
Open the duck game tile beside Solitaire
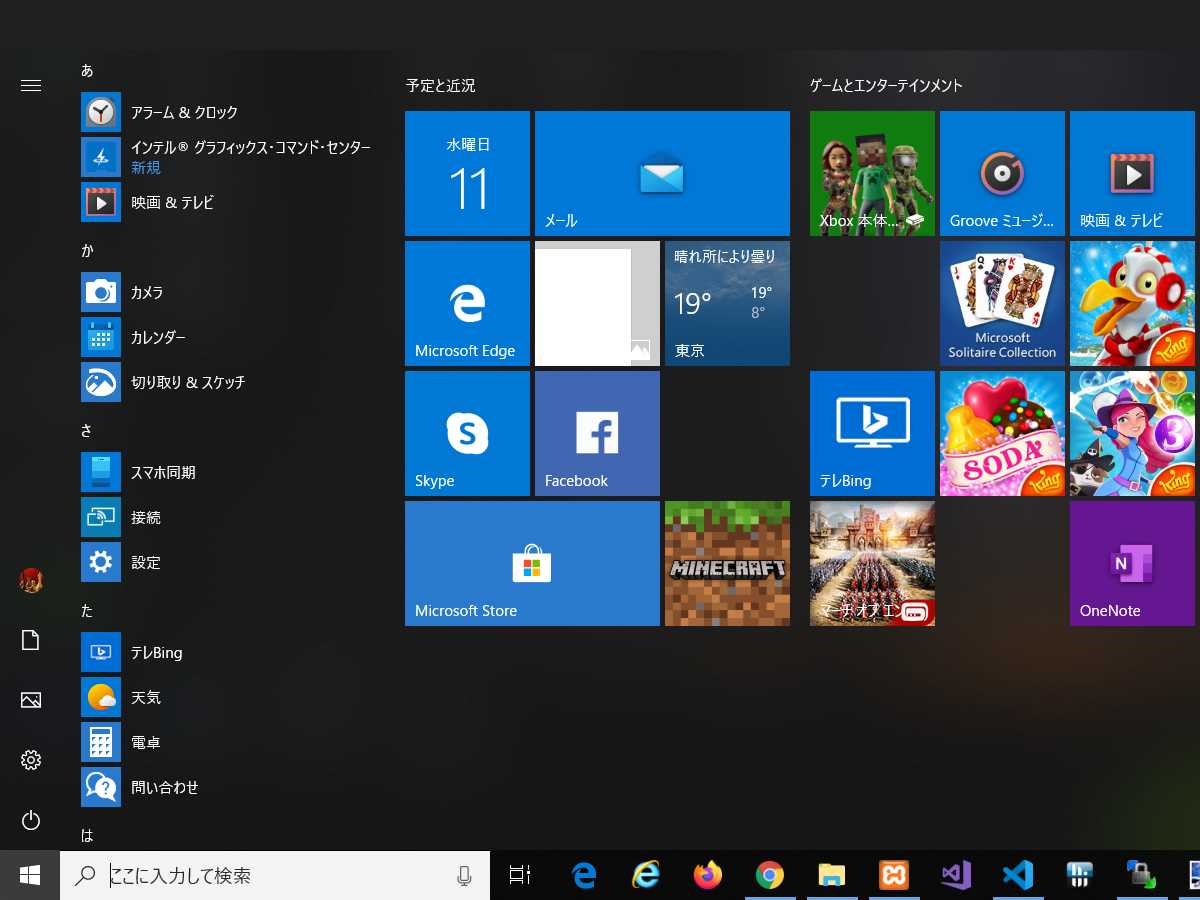point(1132,303)
